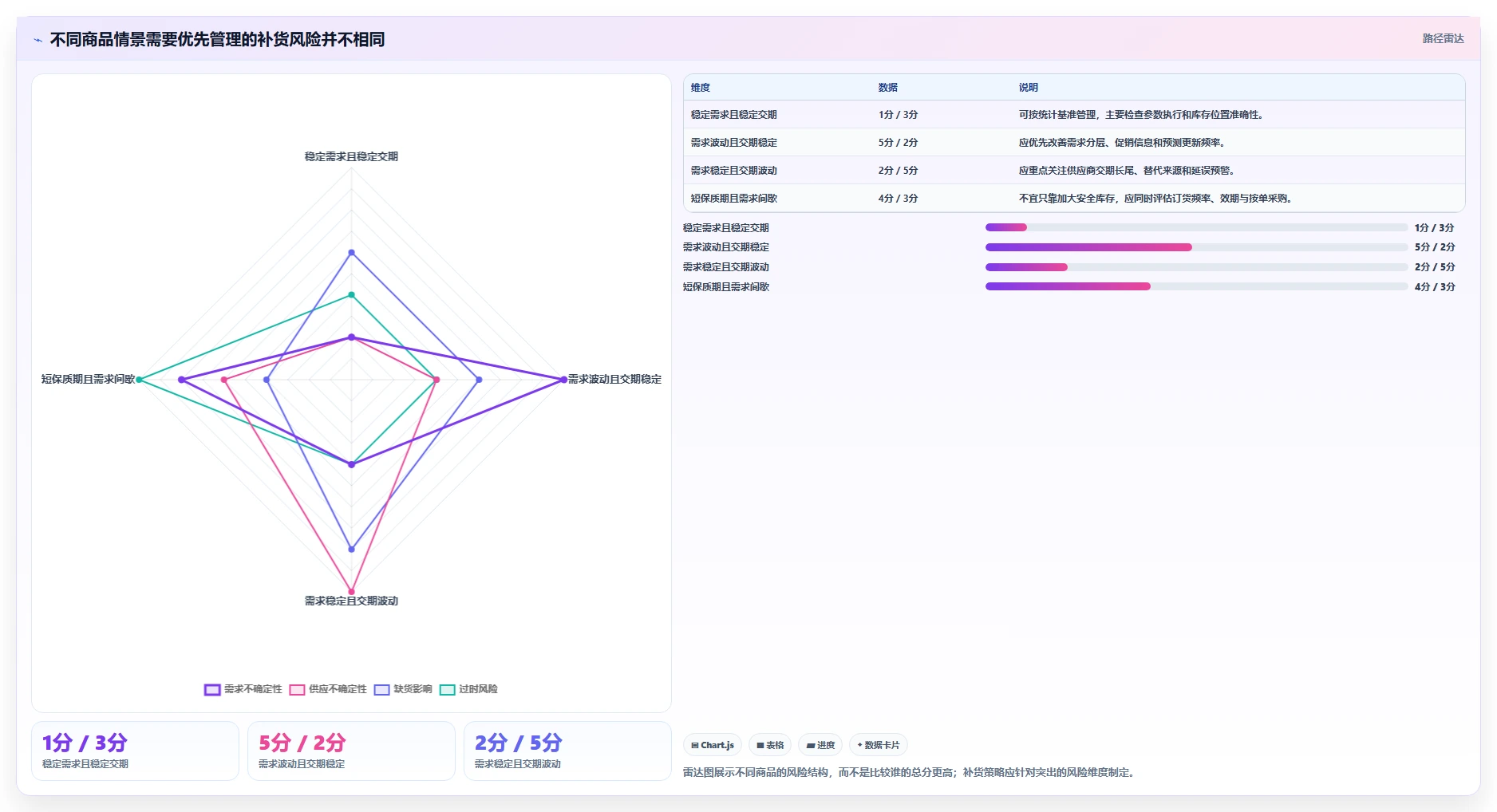This screenshot has height=812, width=1497.
Task: Select table cell 需求波动且交期稳定
Action: [733, 143]
